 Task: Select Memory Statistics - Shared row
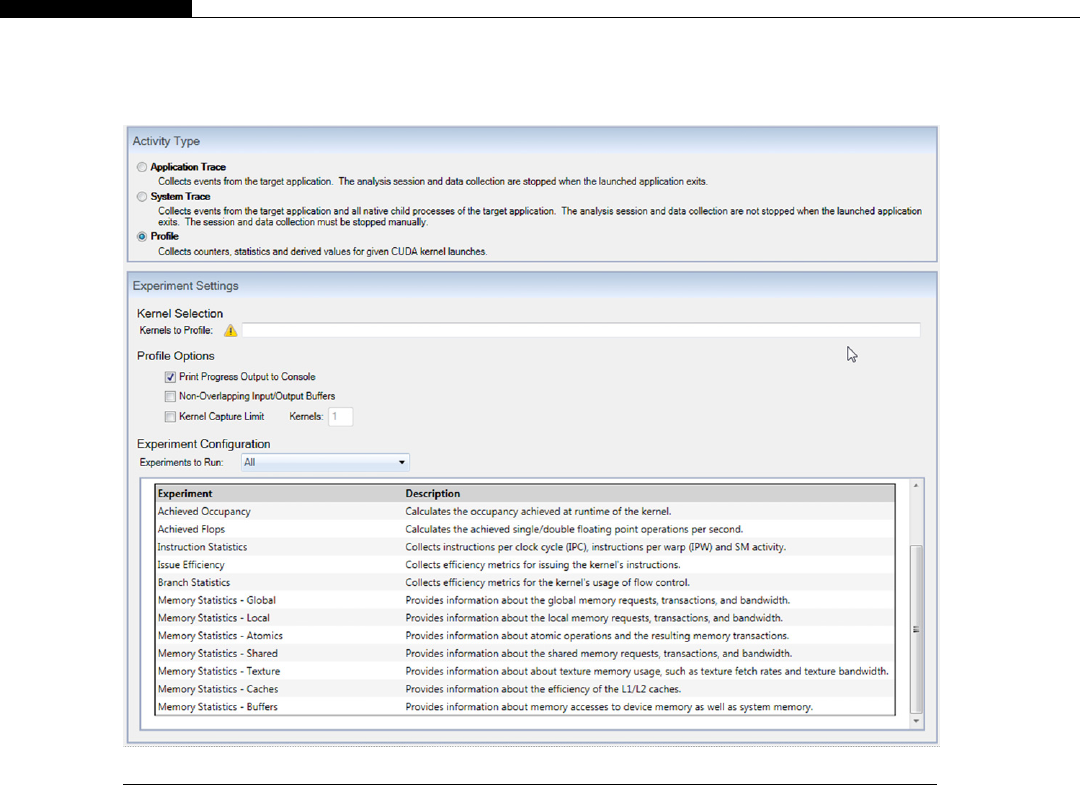pyautogui.click(x=526, y=653)
